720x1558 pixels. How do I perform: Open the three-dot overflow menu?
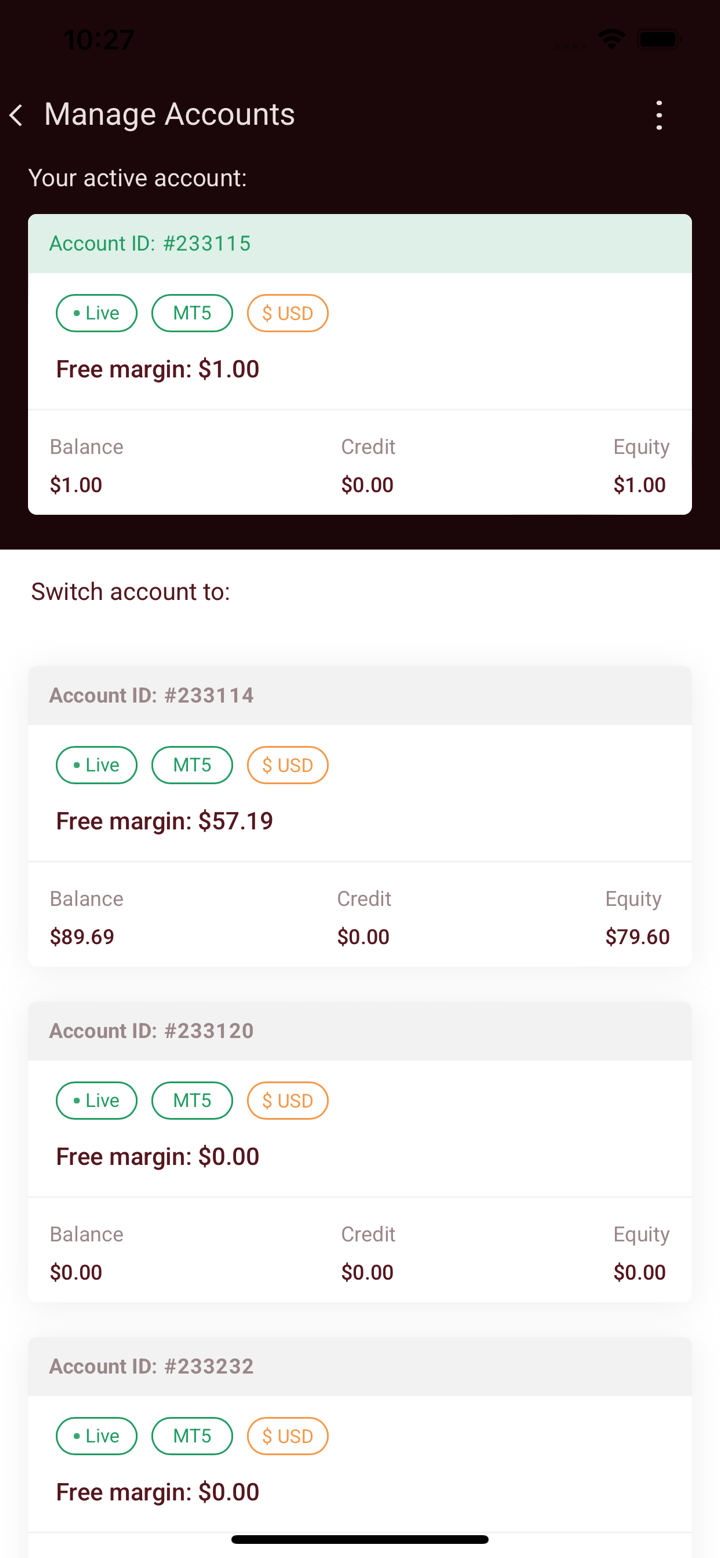pyautogui.click(x=658, y=115)
